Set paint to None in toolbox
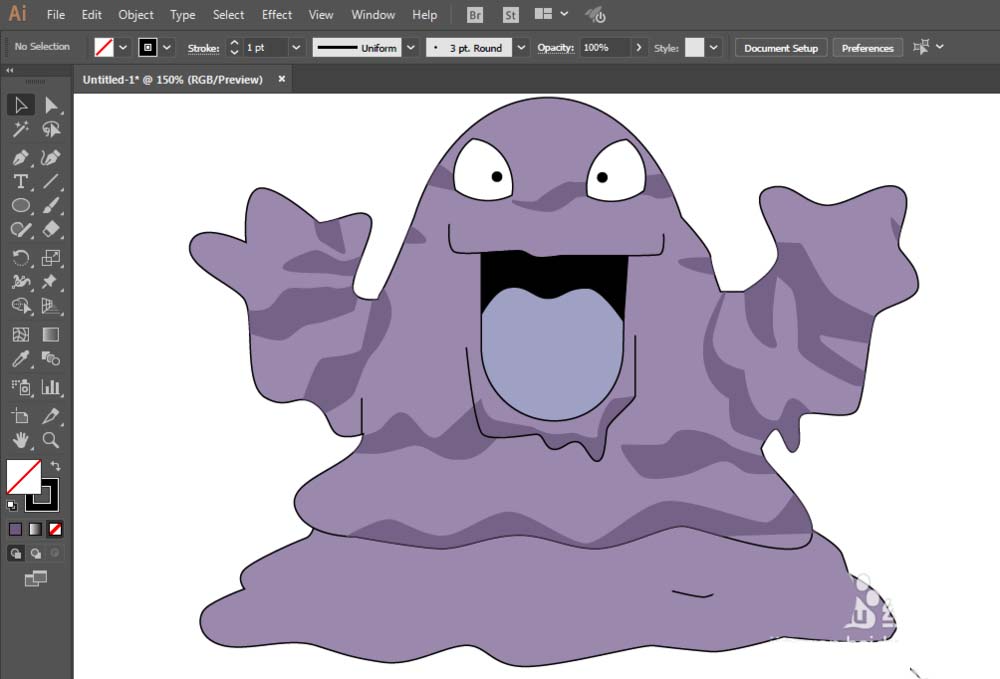 (x=55, y=528)
